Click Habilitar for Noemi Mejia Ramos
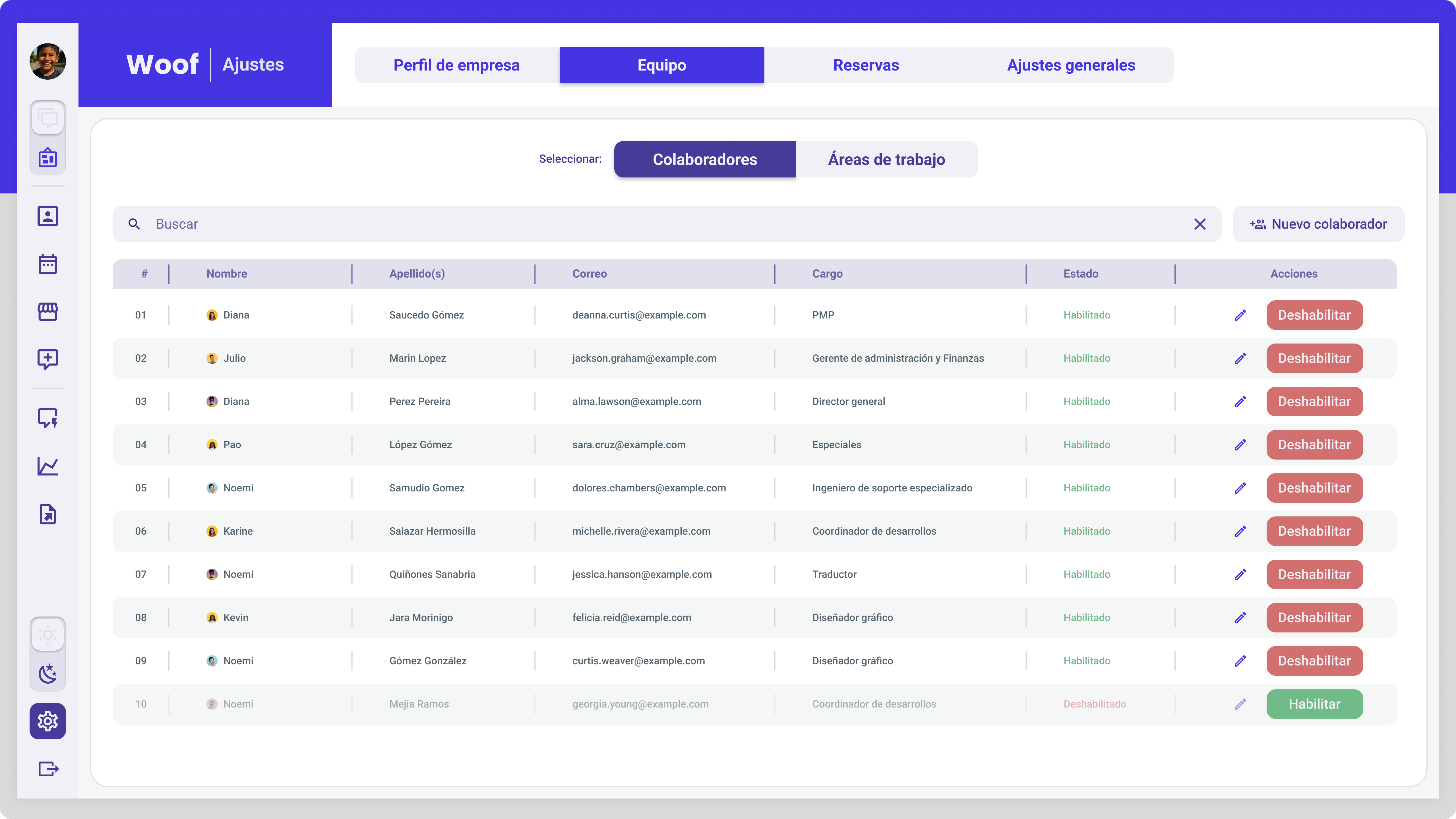The image size is (1456, 819). point(1314,704)
